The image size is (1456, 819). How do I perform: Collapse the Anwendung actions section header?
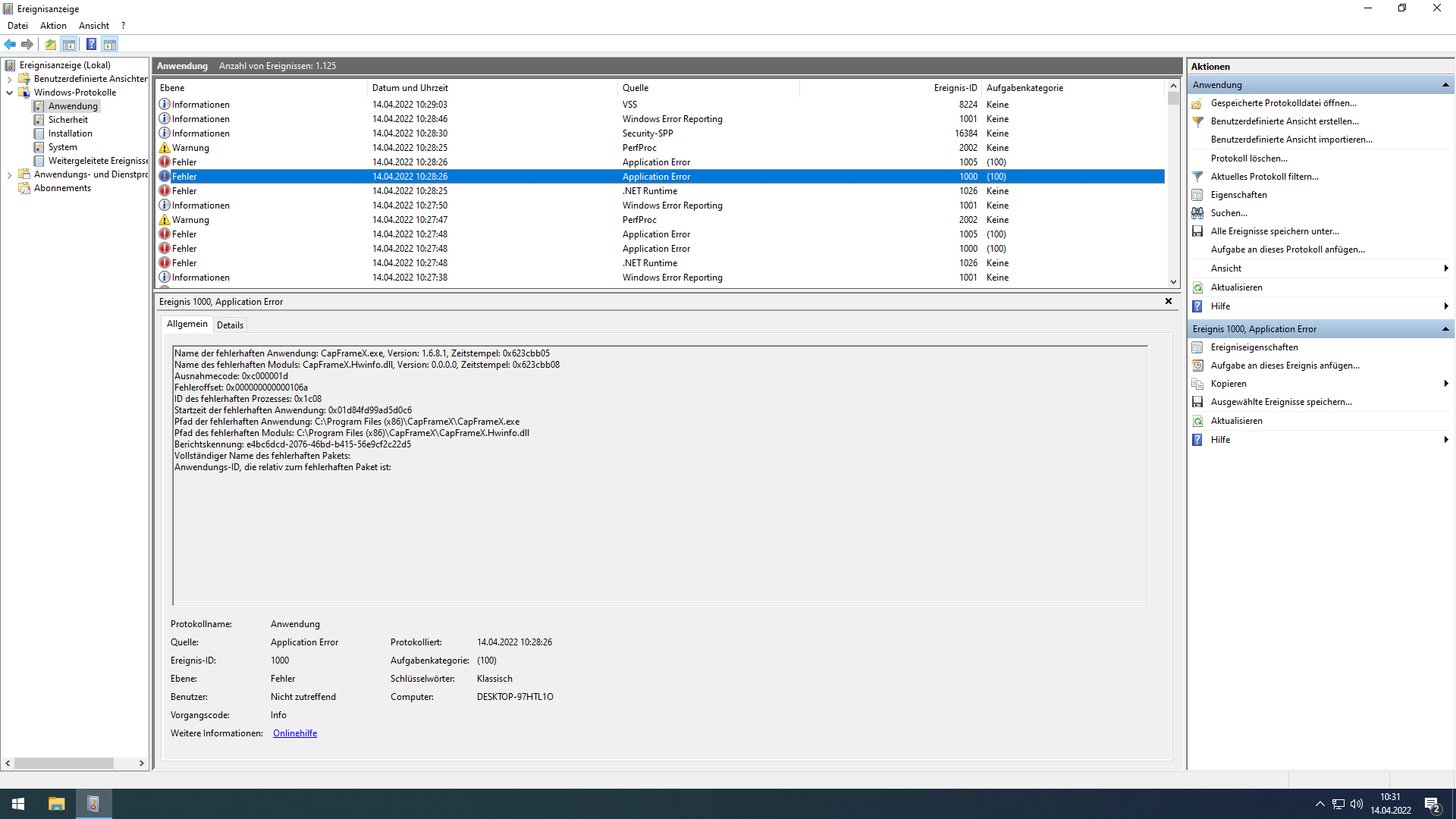[1445, 85]
